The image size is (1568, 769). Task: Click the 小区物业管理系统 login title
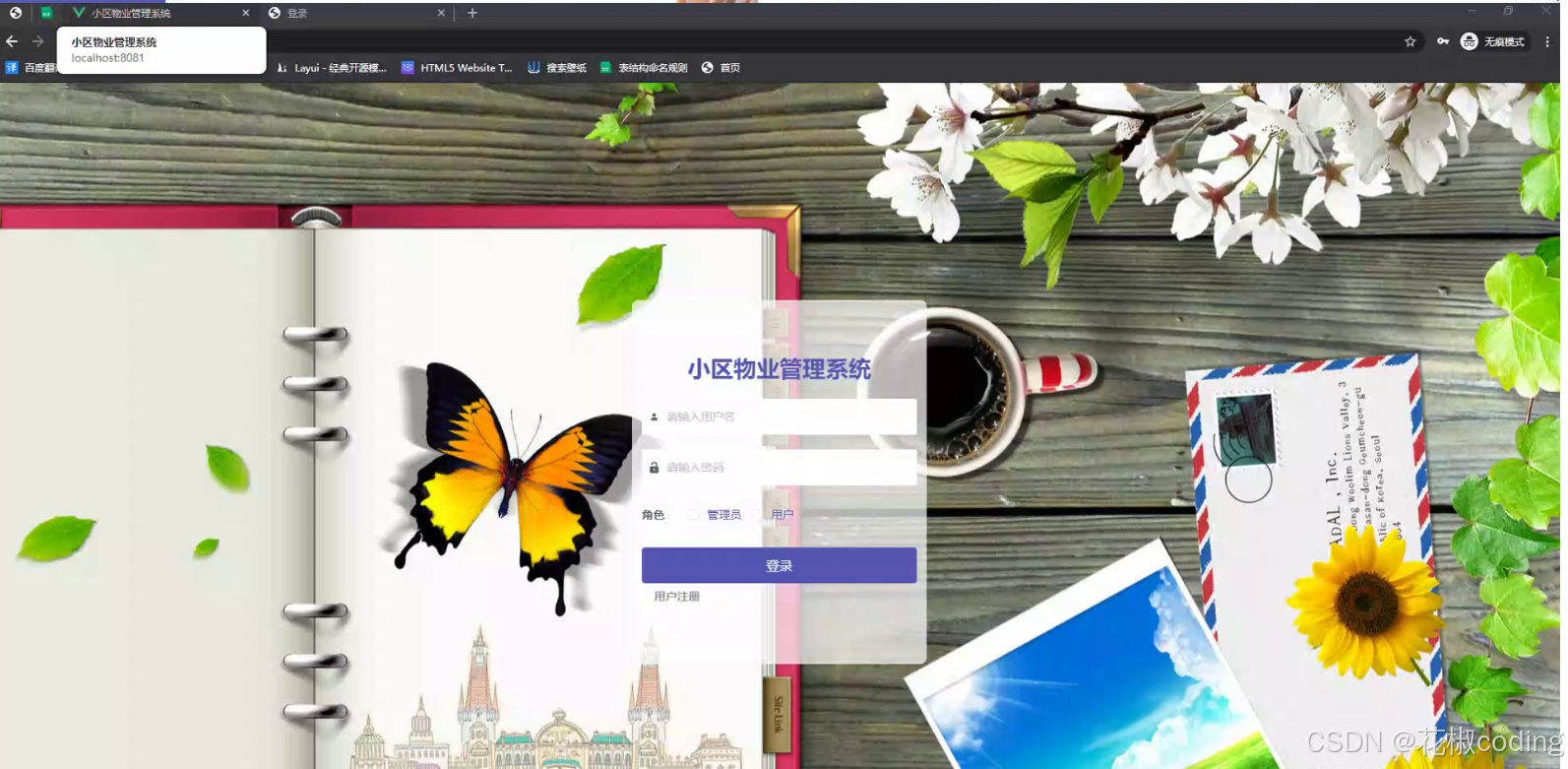pos(779,369)
